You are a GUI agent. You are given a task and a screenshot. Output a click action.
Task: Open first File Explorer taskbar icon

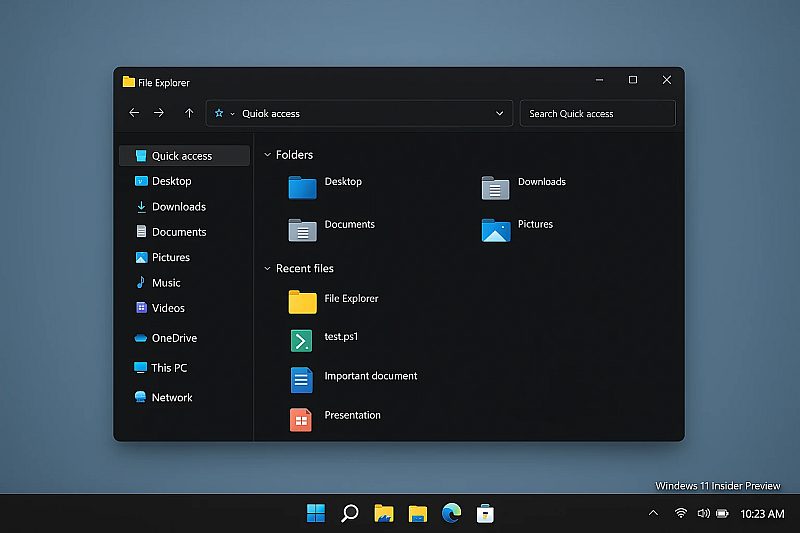pos(384,513)
